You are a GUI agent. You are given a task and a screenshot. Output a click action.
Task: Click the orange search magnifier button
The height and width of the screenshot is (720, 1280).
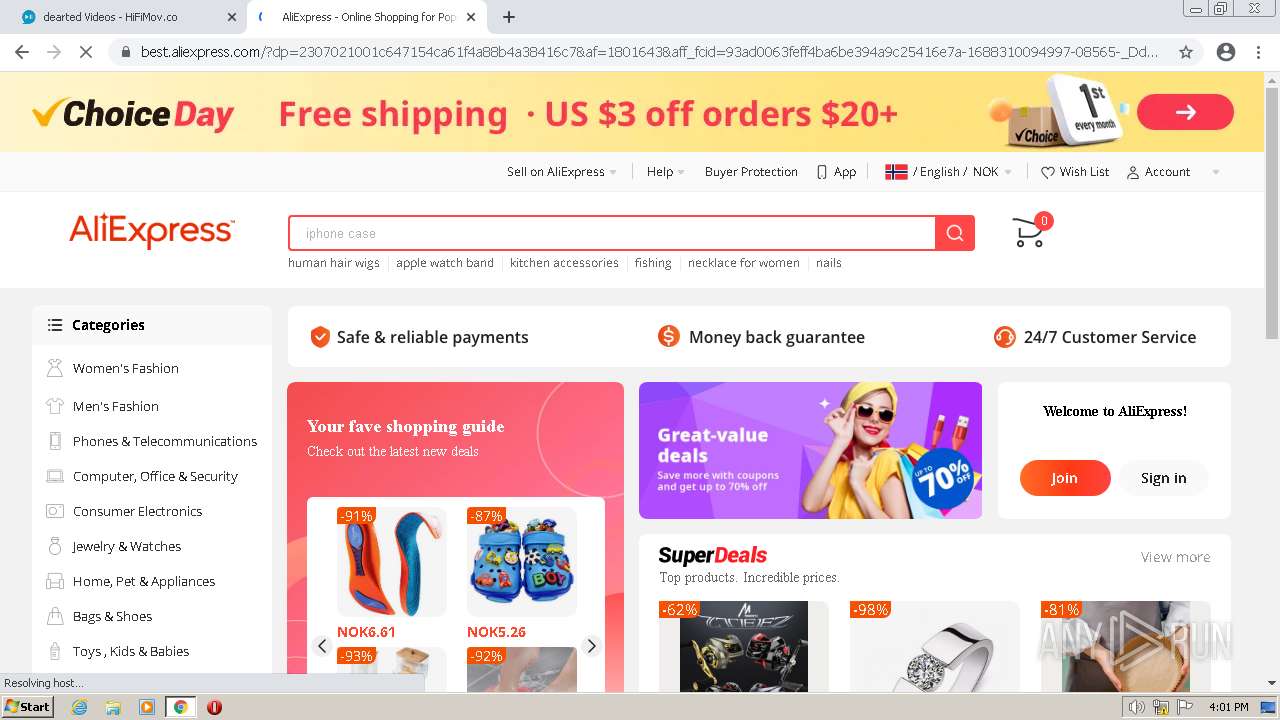955,233
